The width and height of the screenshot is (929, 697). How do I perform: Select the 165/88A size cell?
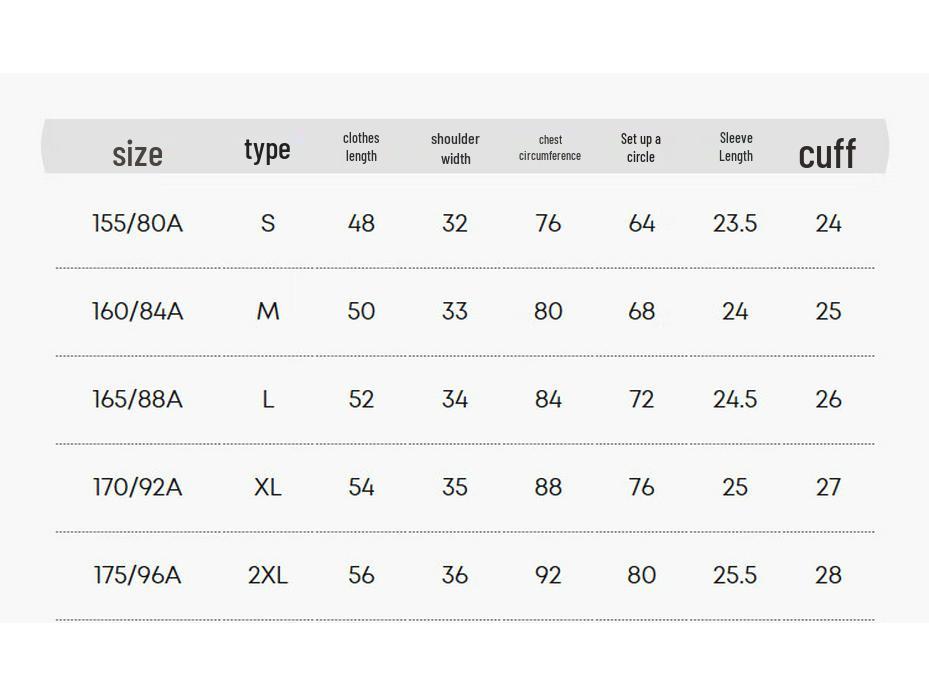coord(138,399)
